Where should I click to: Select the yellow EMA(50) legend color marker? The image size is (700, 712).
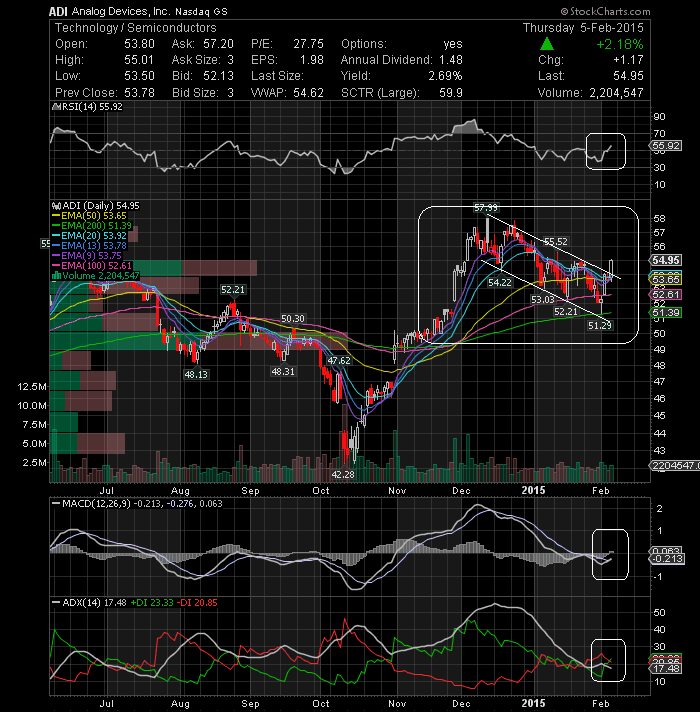pos(56,216)
